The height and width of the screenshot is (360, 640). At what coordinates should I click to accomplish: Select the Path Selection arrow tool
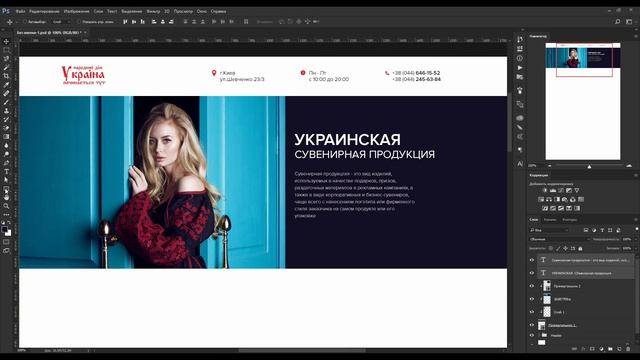(x=6, y=180)
